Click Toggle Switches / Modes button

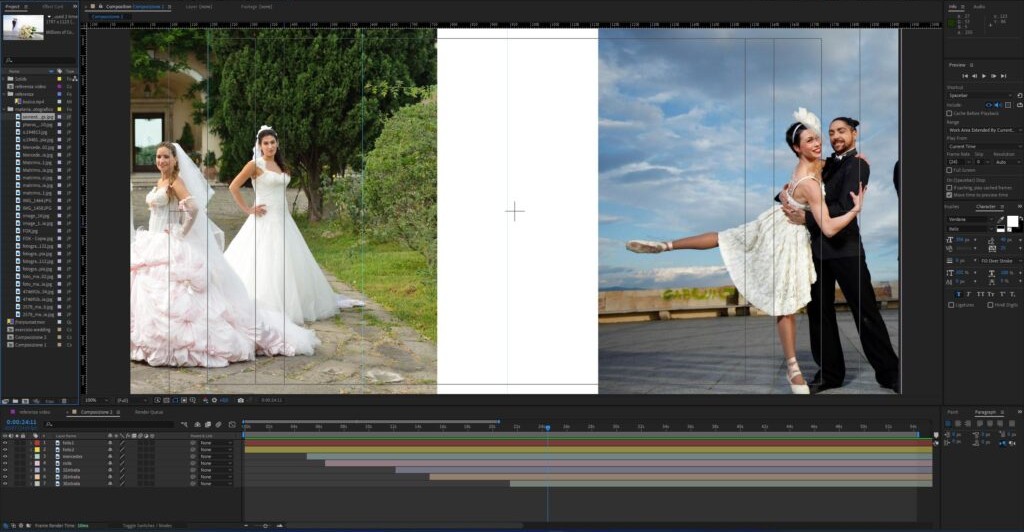click(148, 525)
